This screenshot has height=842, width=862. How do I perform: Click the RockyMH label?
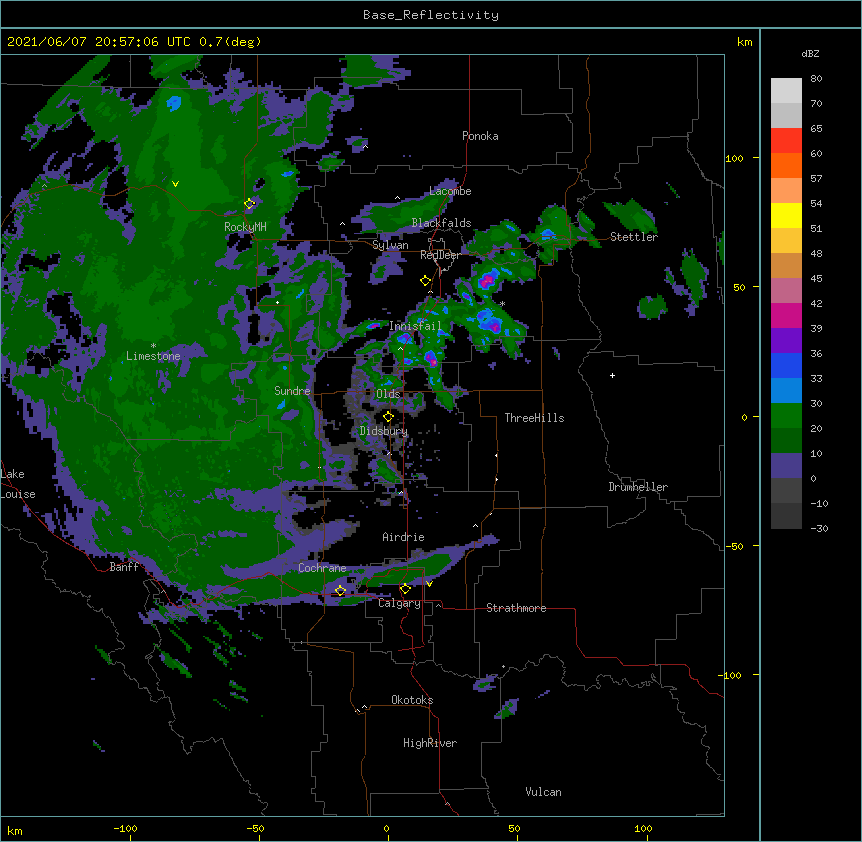(245, 227)
